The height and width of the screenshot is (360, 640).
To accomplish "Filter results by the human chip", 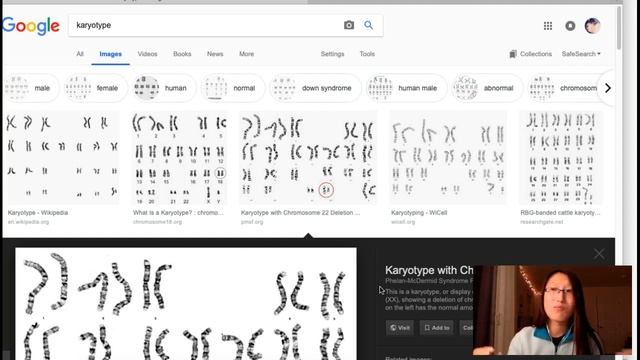I will [x=164, y=88].
